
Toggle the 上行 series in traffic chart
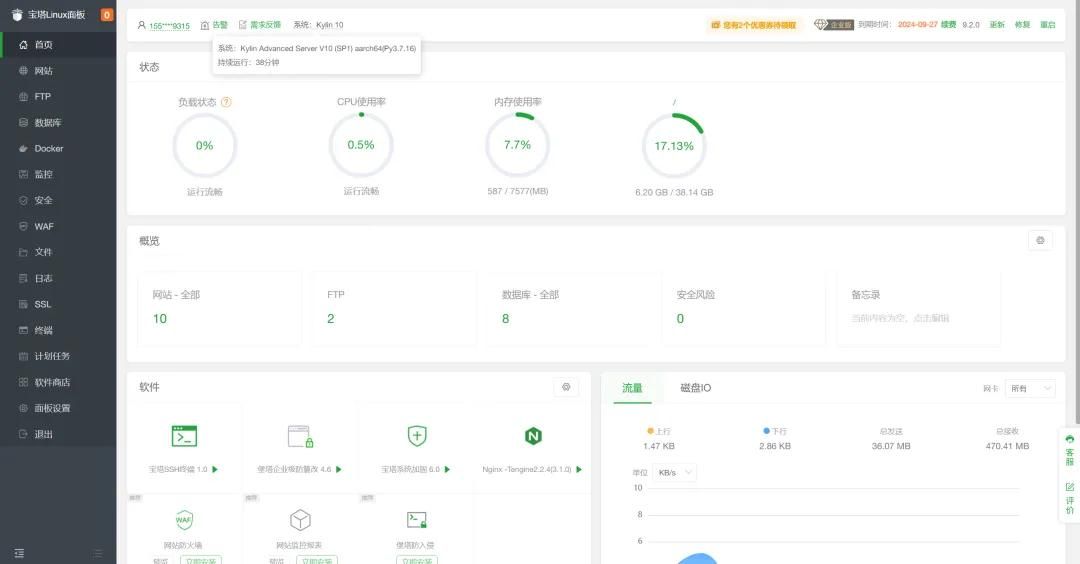(658, 431)
